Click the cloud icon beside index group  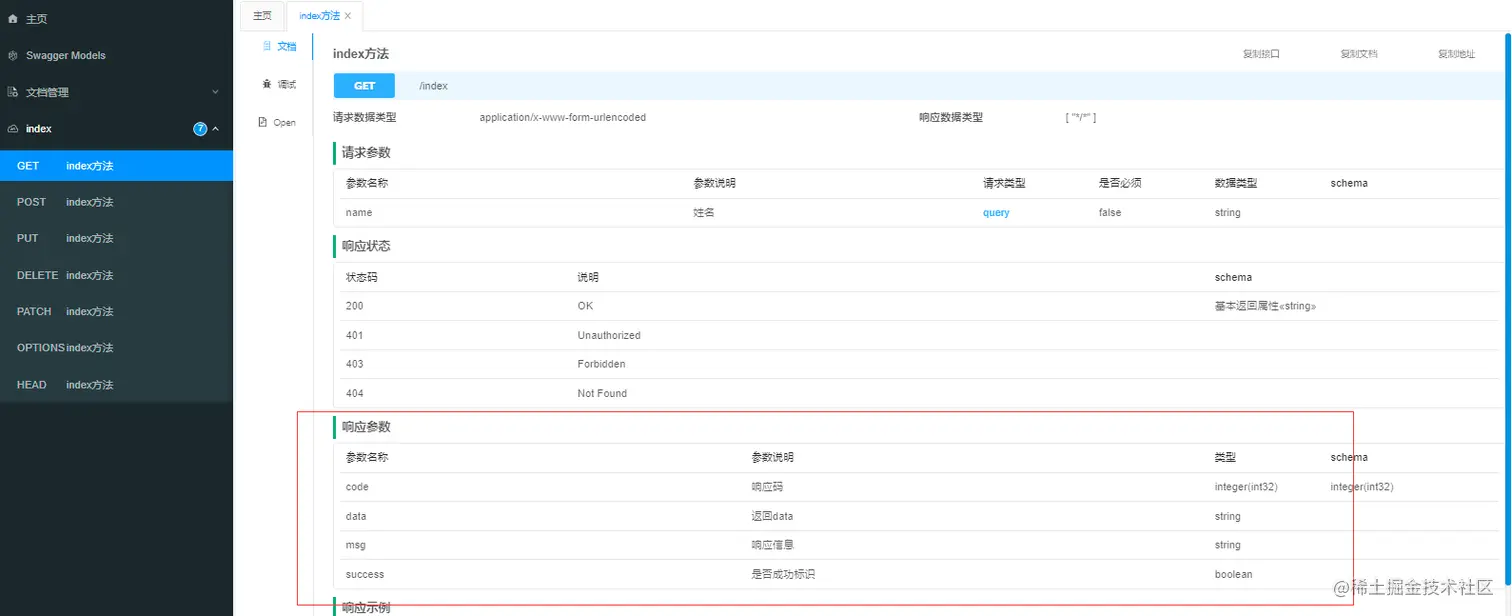tap(13, 129)
